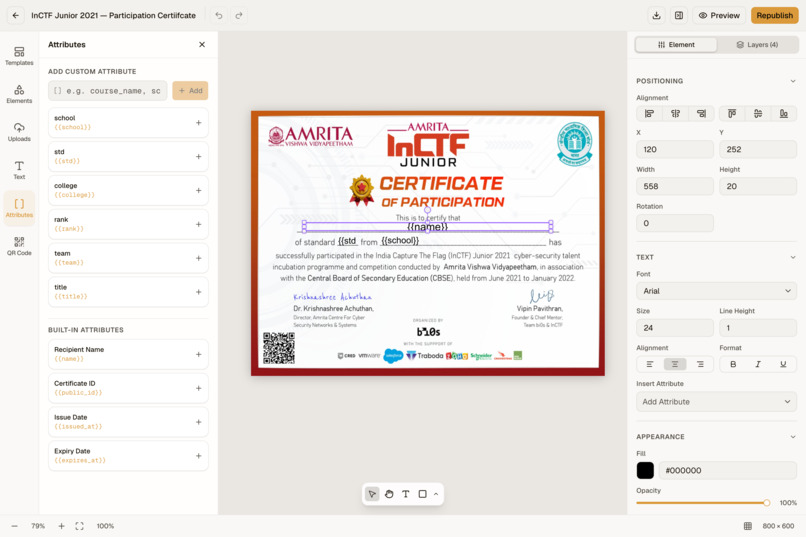Download the certificate using the download icon
The height and width of the screenshot is (537, 806).
[656, 15]
